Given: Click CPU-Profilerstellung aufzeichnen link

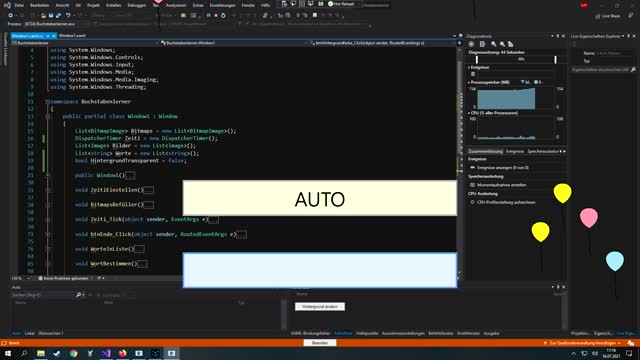Looking at the screenshot, I should point(506,202).
